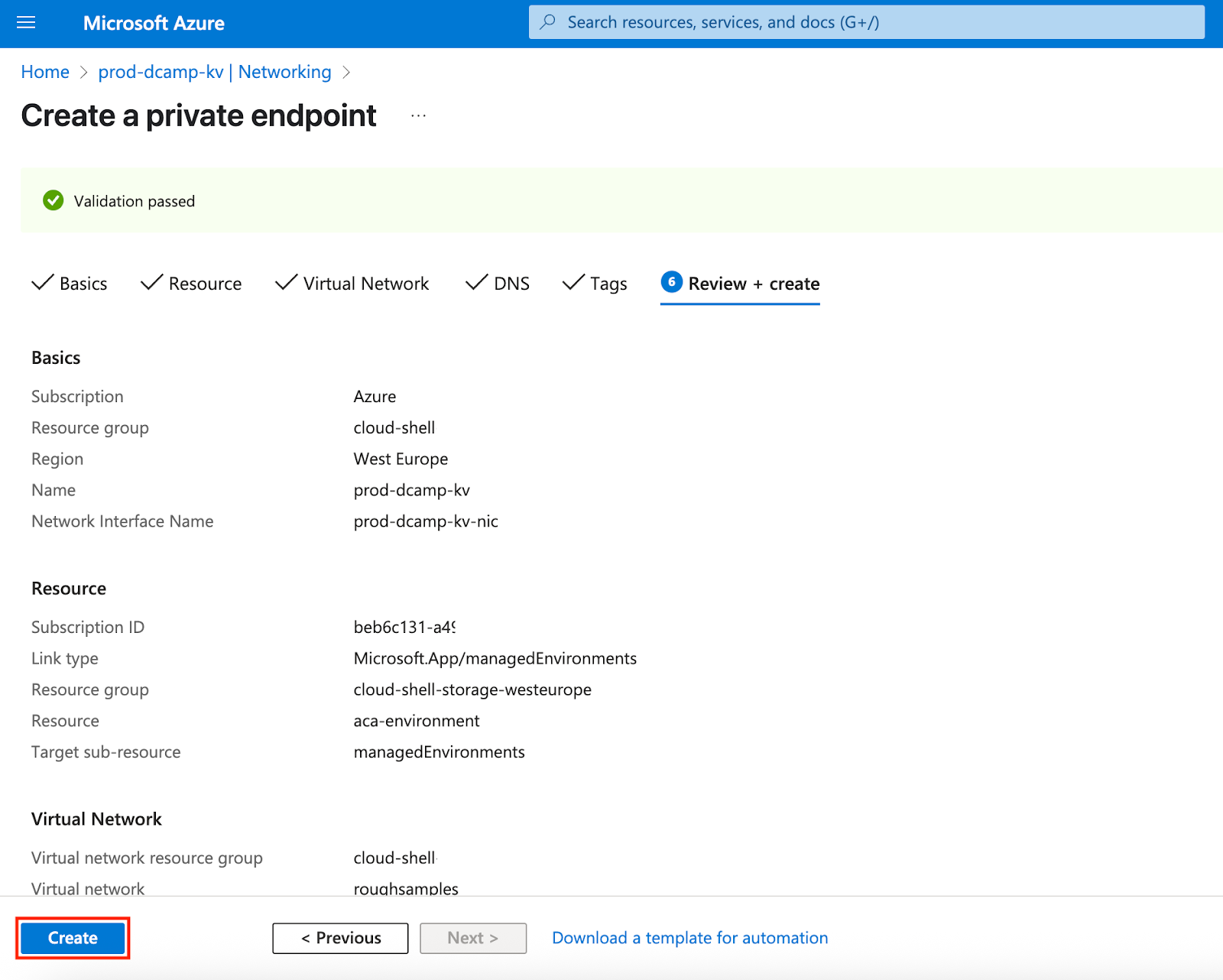
Task: Open the ellipsis more options menu
Action: [418, 115]
